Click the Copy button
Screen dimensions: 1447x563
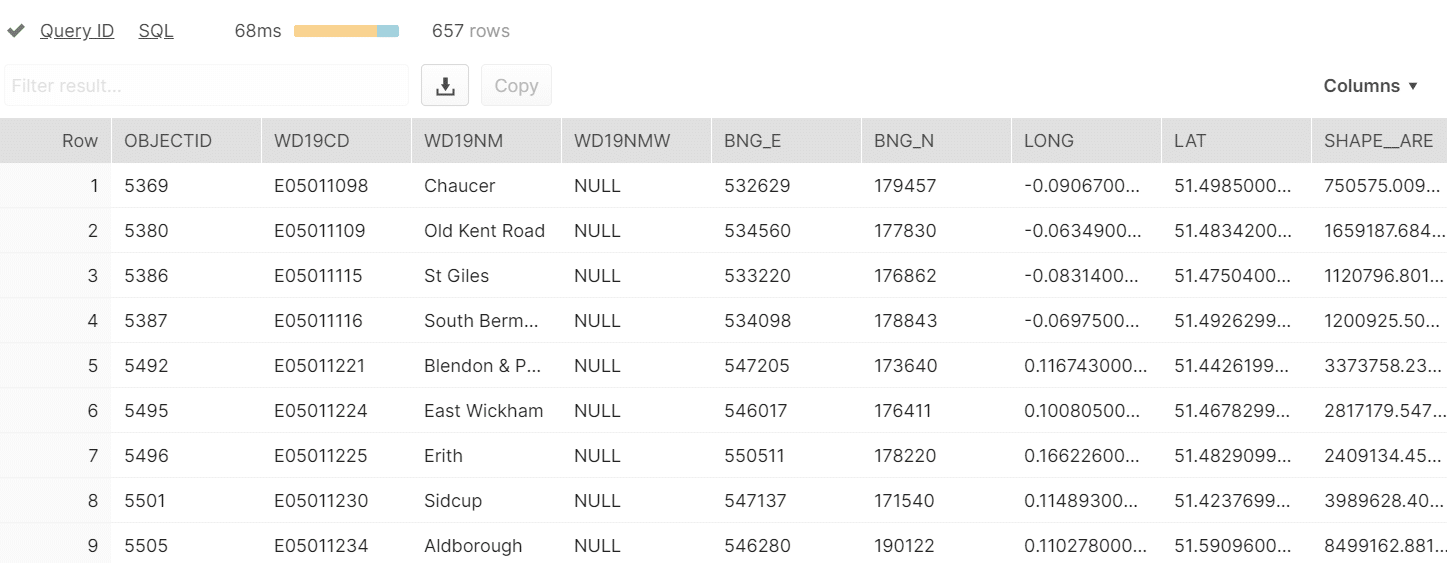tap(516, 86)
